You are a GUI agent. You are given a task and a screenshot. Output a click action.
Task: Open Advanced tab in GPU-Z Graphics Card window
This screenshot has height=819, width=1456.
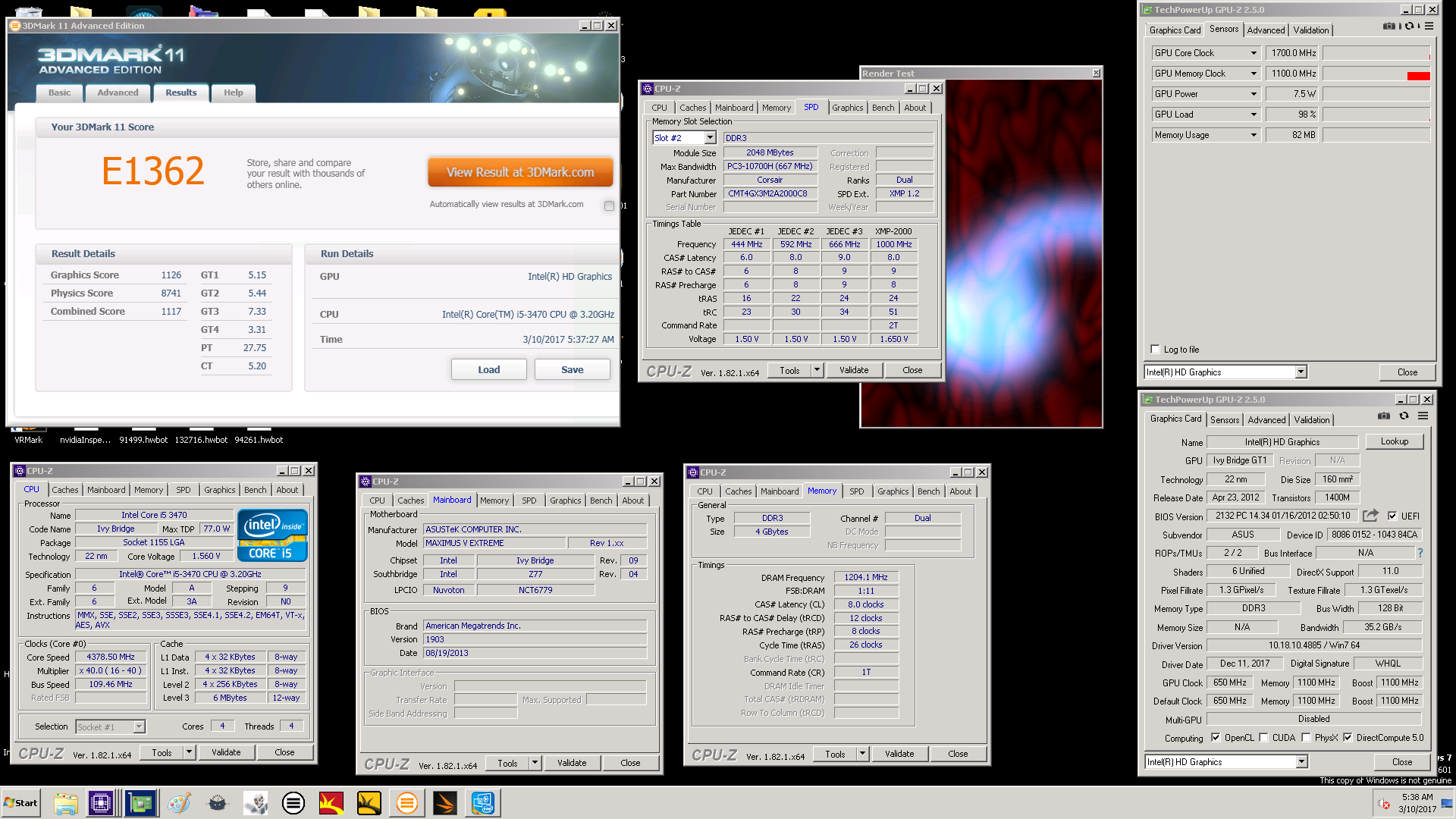coord(1267,420)
